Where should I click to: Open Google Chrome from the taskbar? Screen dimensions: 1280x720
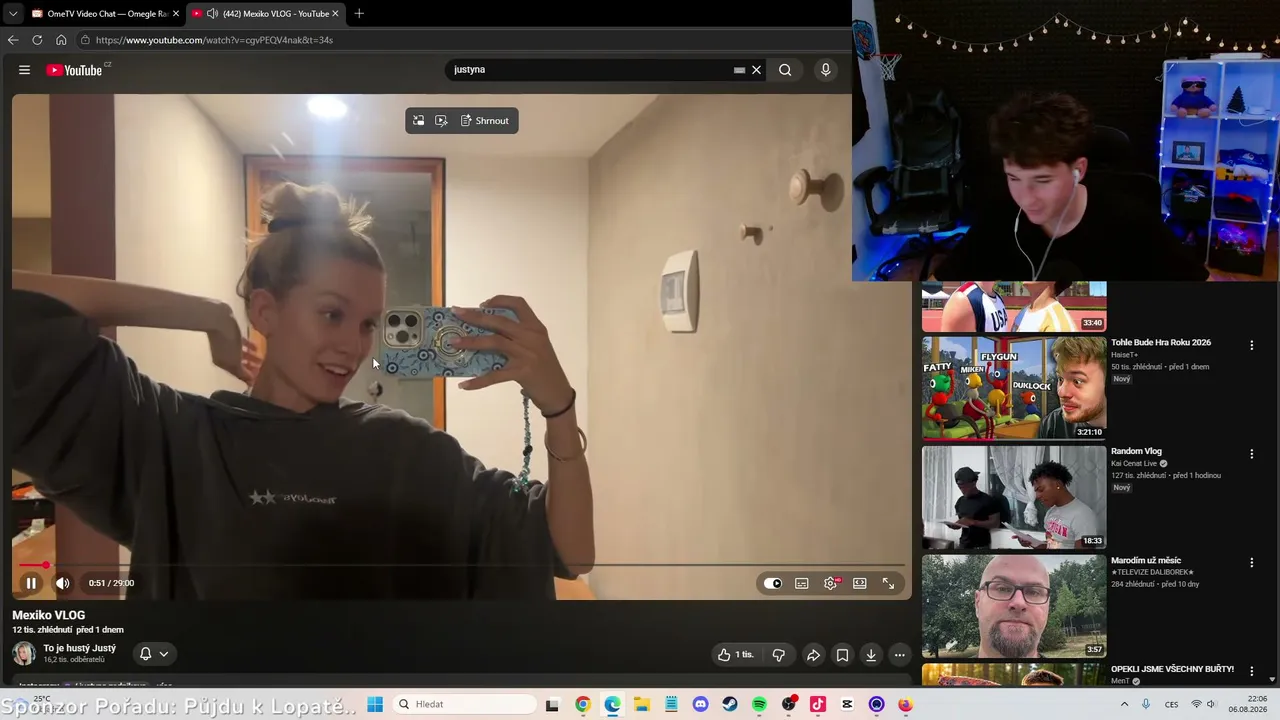point(583,704)
